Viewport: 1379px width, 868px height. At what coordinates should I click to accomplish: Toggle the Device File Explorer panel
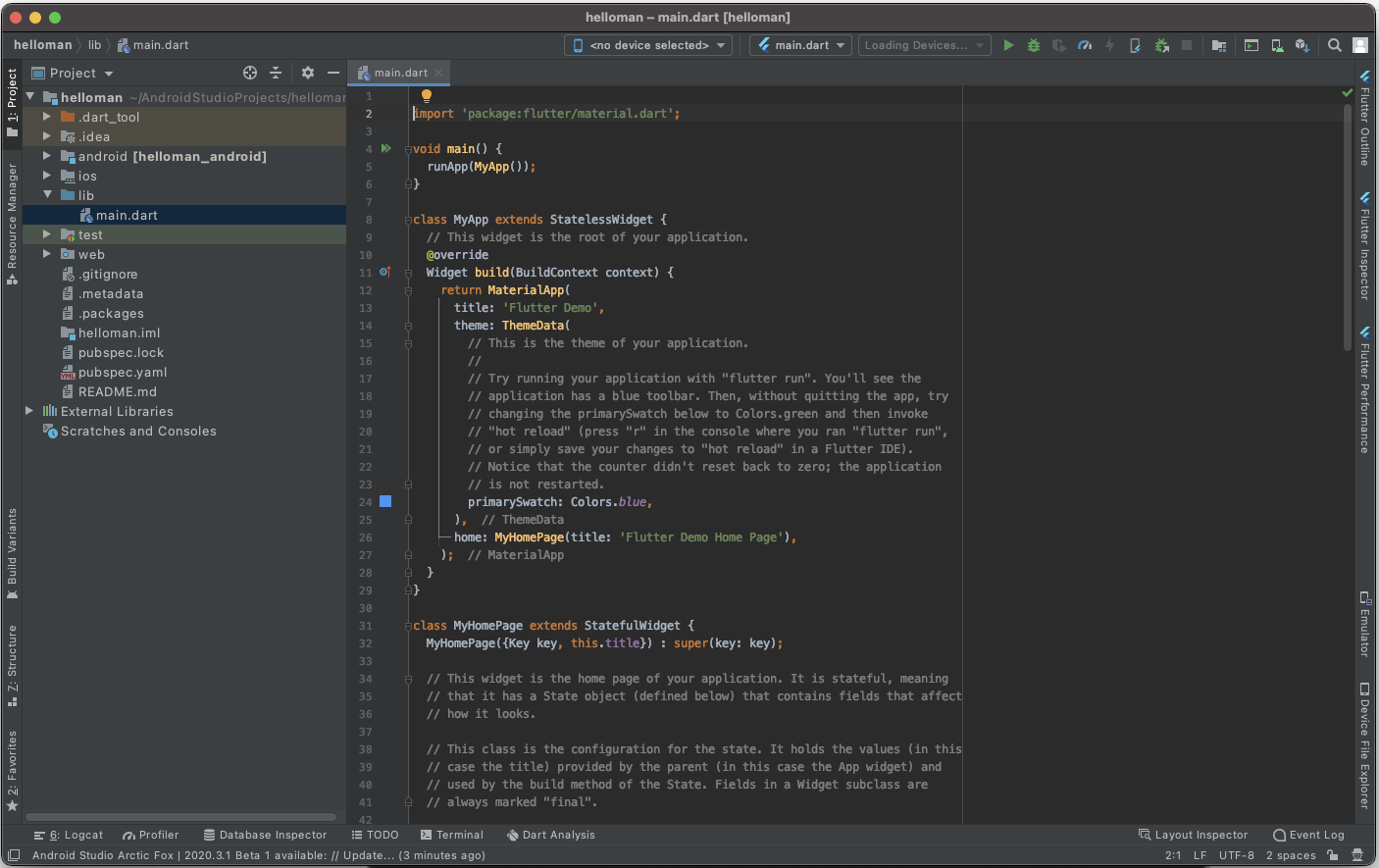tap(1364, 745)
